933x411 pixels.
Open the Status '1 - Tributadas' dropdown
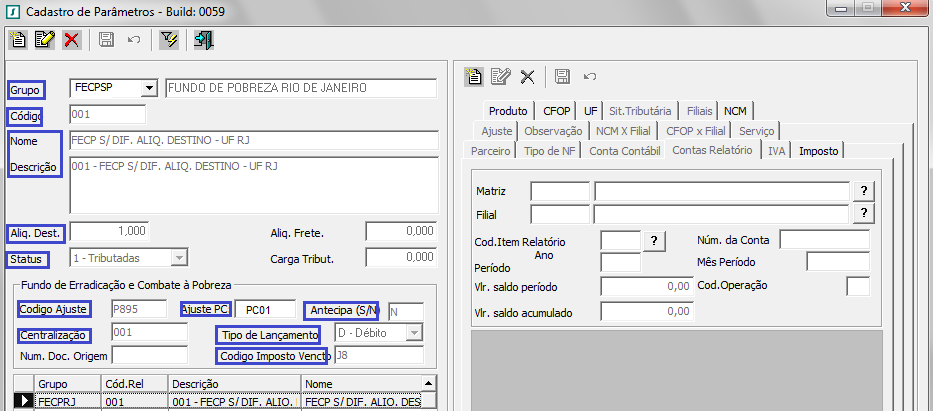point(179,258)
